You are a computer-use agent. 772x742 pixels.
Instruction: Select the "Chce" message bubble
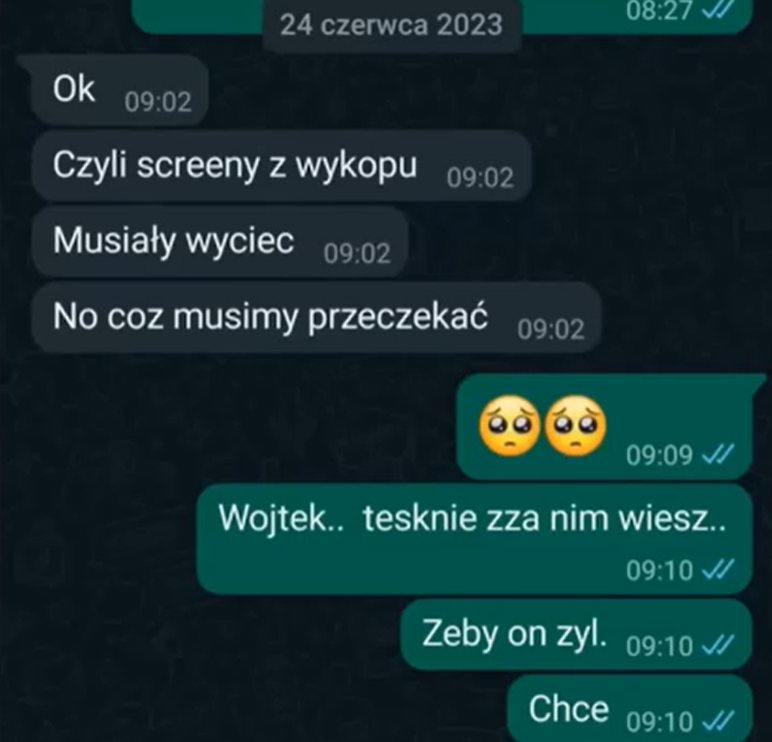tap(630, 708)
